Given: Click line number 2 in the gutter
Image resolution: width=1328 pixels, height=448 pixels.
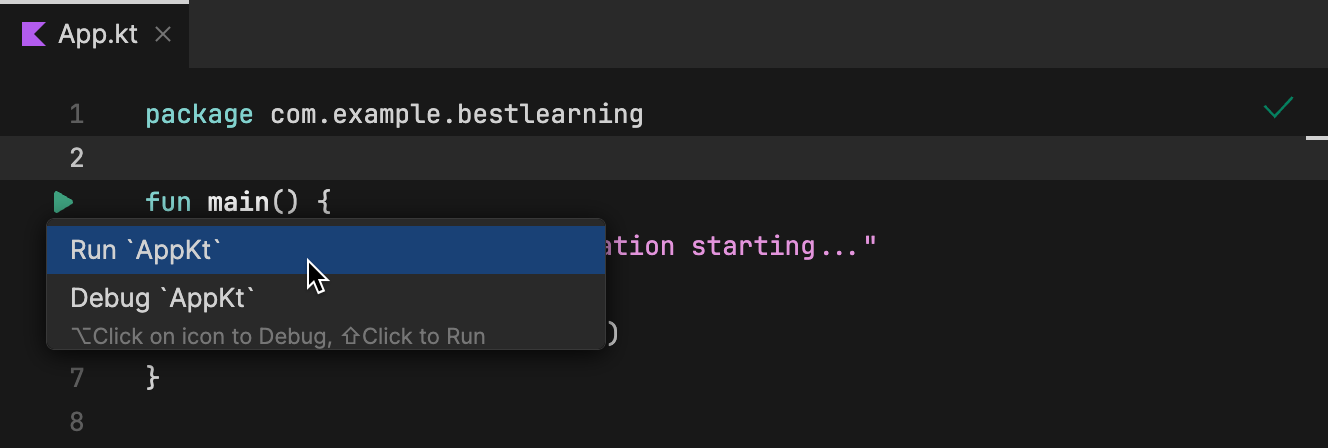Looking at the screenshot, I should [77, 158].
